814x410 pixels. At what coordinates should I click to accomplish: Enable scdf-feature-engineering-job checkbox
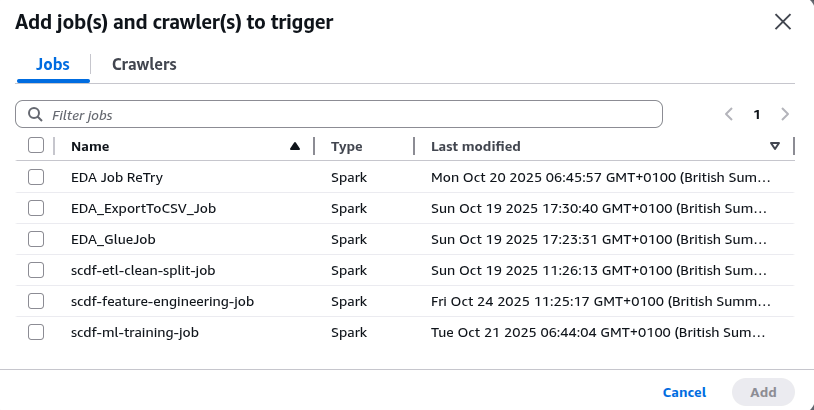point(36,301)
